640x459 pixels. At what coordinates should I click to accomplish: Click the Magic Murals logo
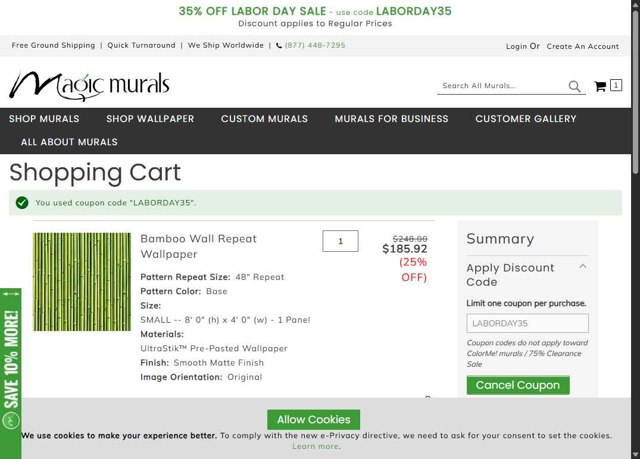(89, 85)
